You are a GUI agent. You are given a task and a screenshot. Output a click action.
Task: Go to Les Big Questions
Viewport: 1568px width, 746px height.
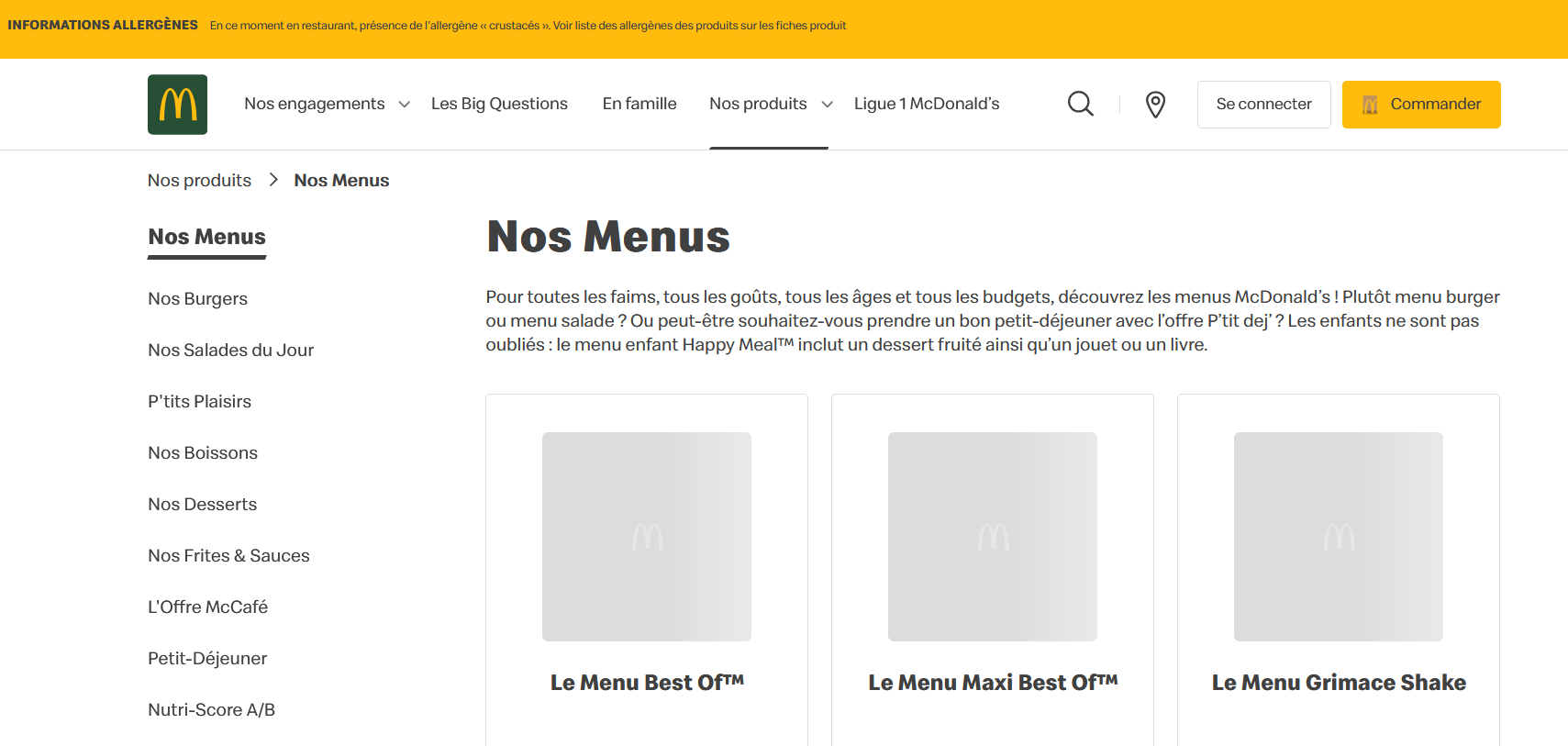499,104
